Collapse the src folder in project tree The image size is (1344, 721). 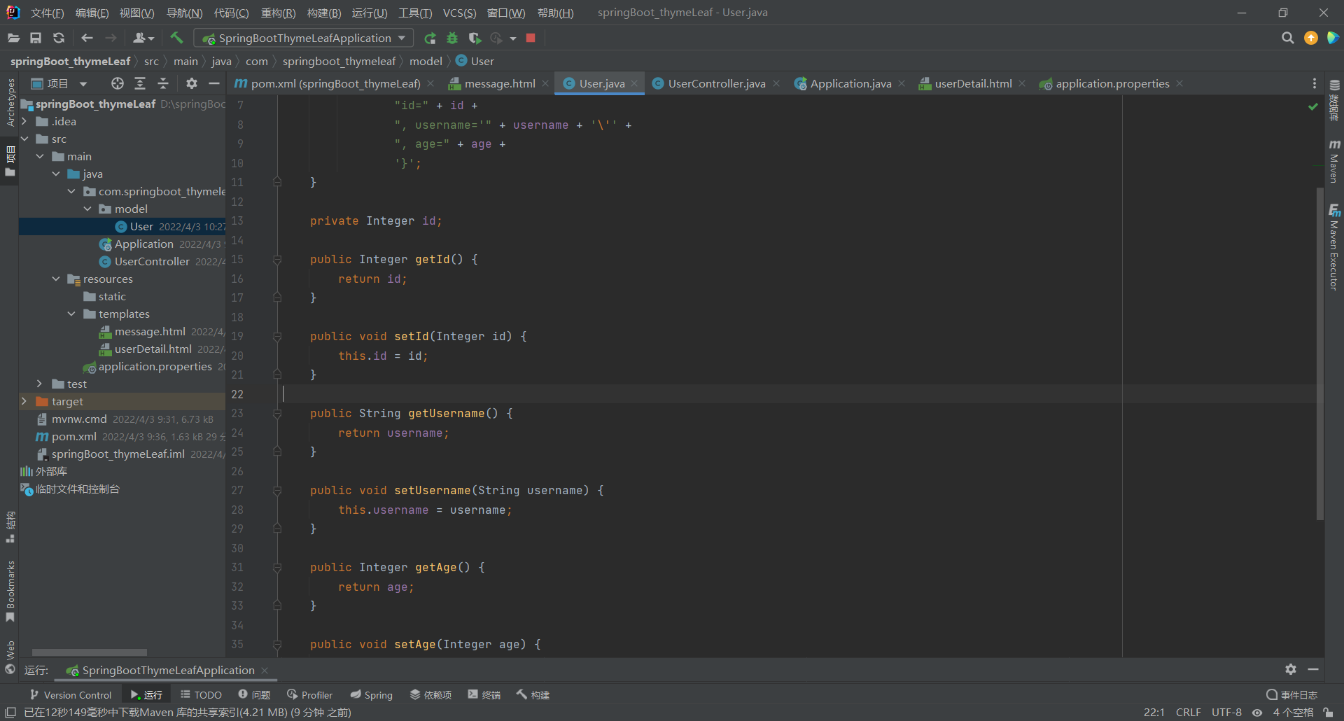(24, 139)
